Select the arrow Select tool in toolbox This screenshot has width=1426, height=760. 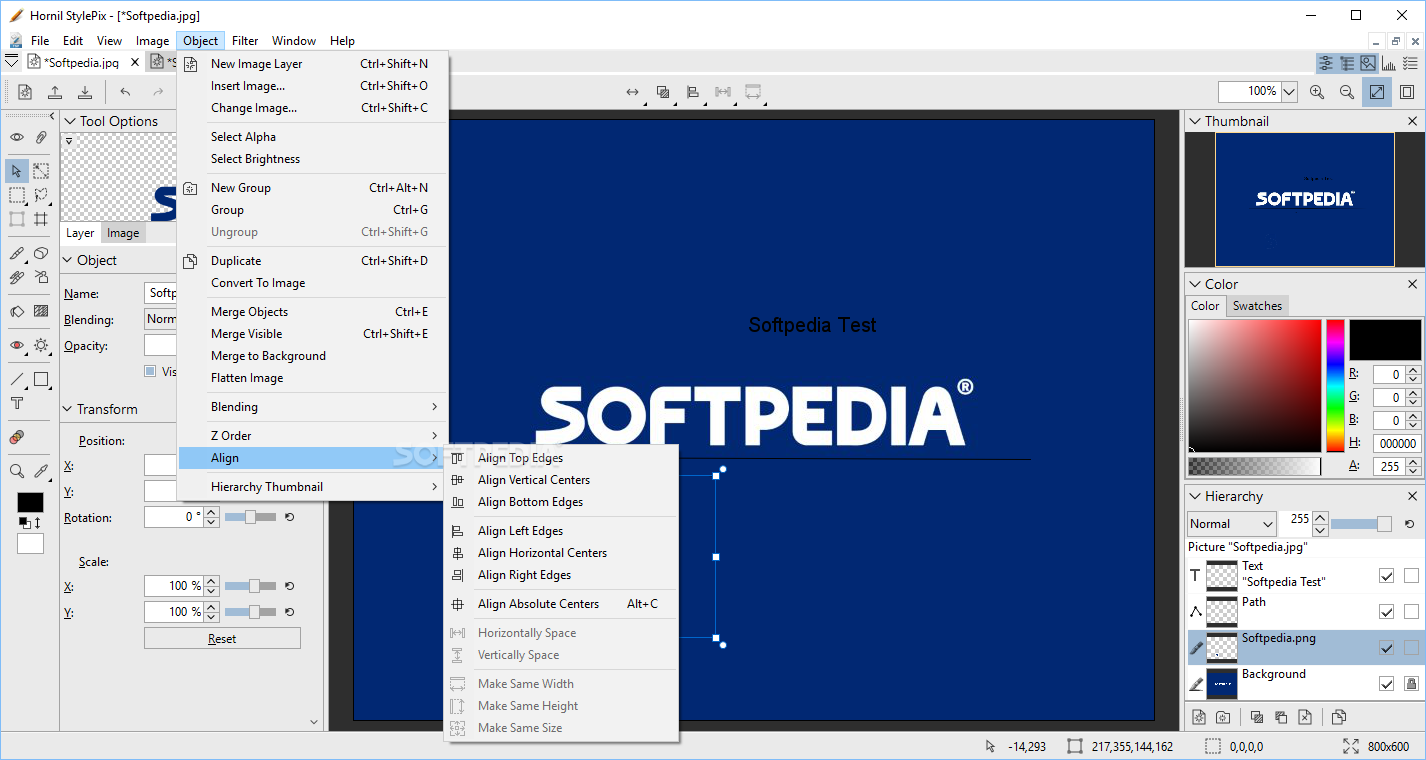coord(17,171)
